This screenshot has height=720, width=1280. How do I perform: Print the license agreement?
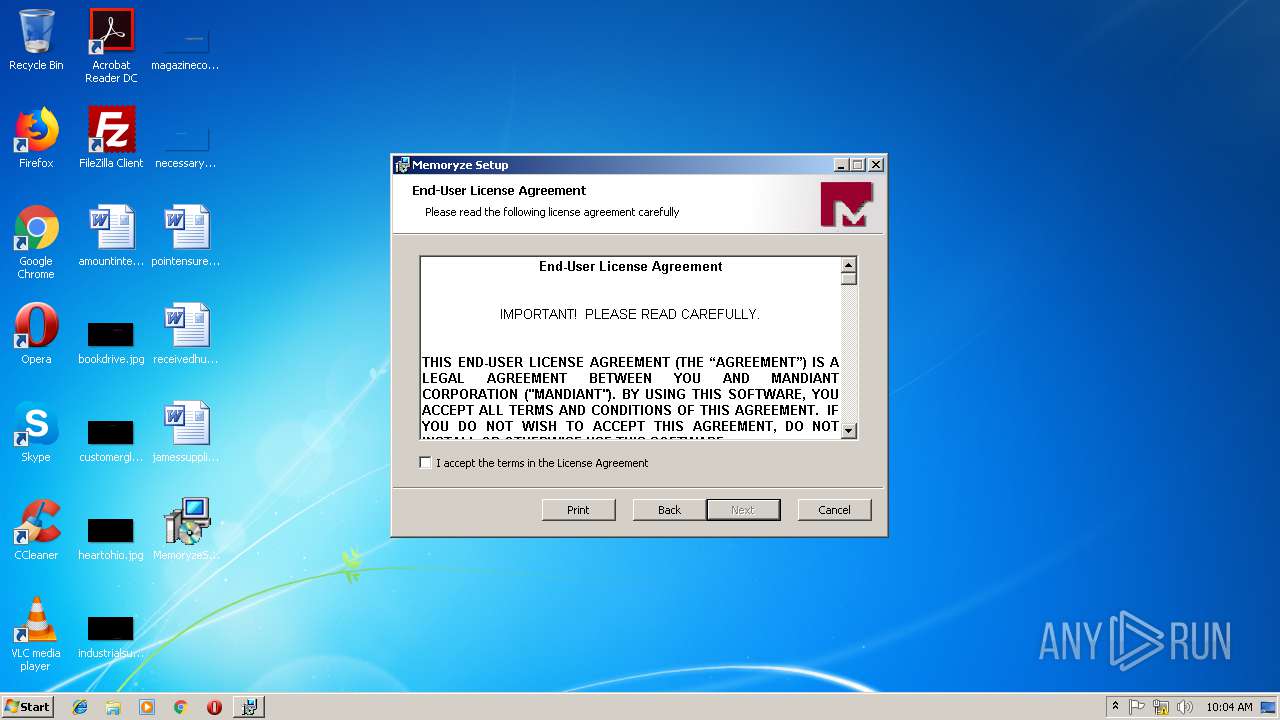578,510
